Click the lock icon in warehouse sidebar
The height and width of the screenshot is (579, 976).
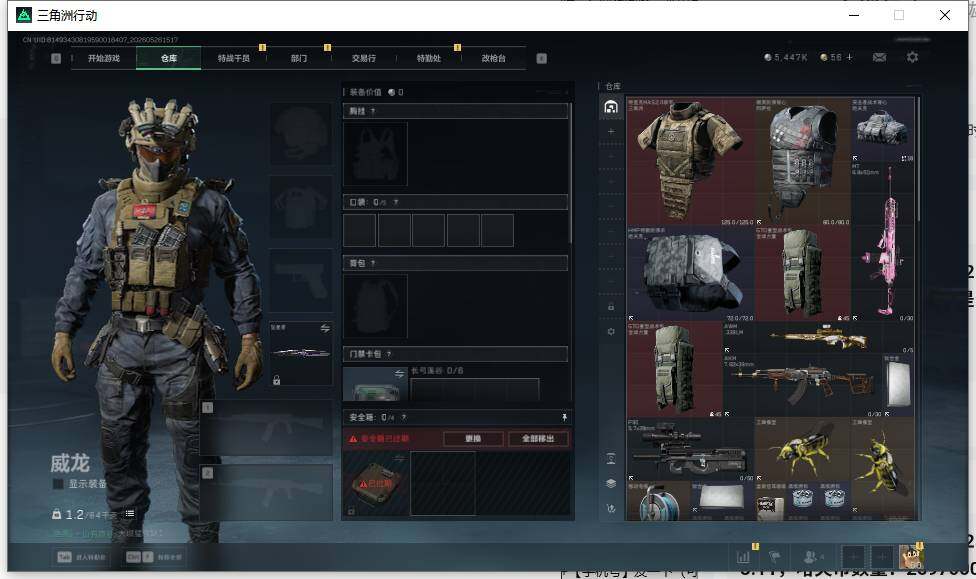pyautogui.click(x=611, y=307)
